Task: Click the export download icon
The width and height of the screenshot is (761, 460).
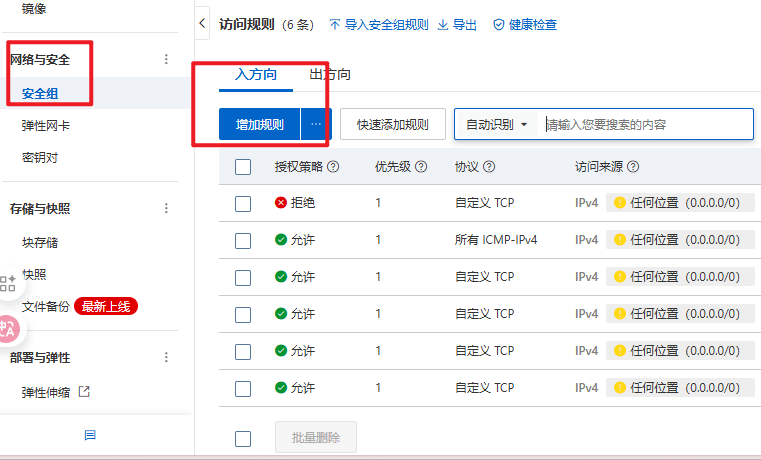Action: click(x=443, y=25)
